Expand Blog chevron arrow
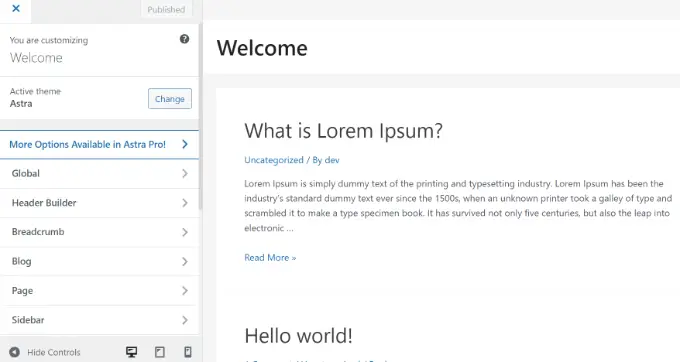 coord(185,261)
